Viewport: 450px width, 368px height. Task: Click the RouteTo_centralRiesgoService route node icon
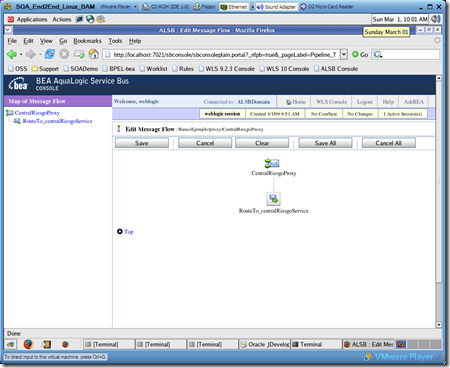coord(273,199)
